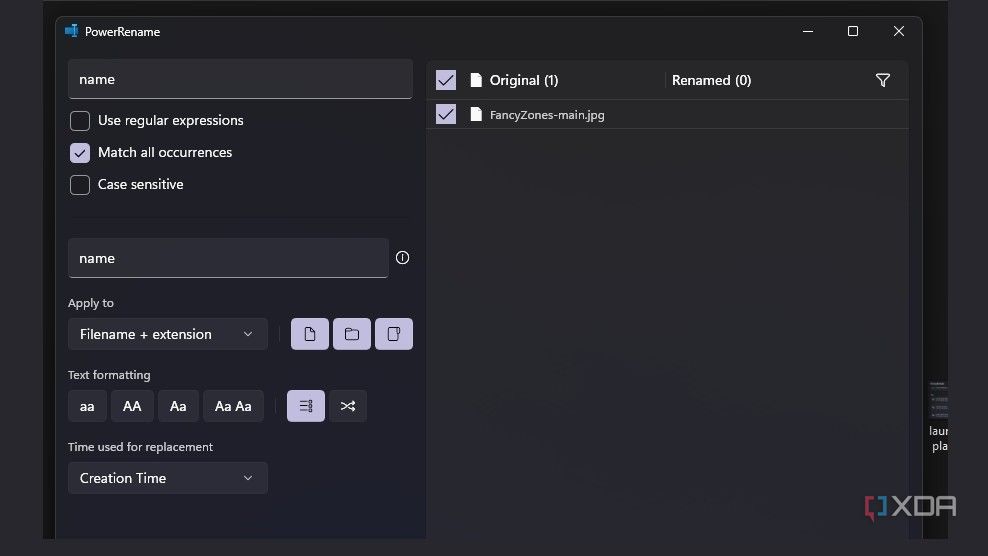Screen dimensions: 988x556
Task: Click the Original (1) column header
Action: tap(524, 80)
